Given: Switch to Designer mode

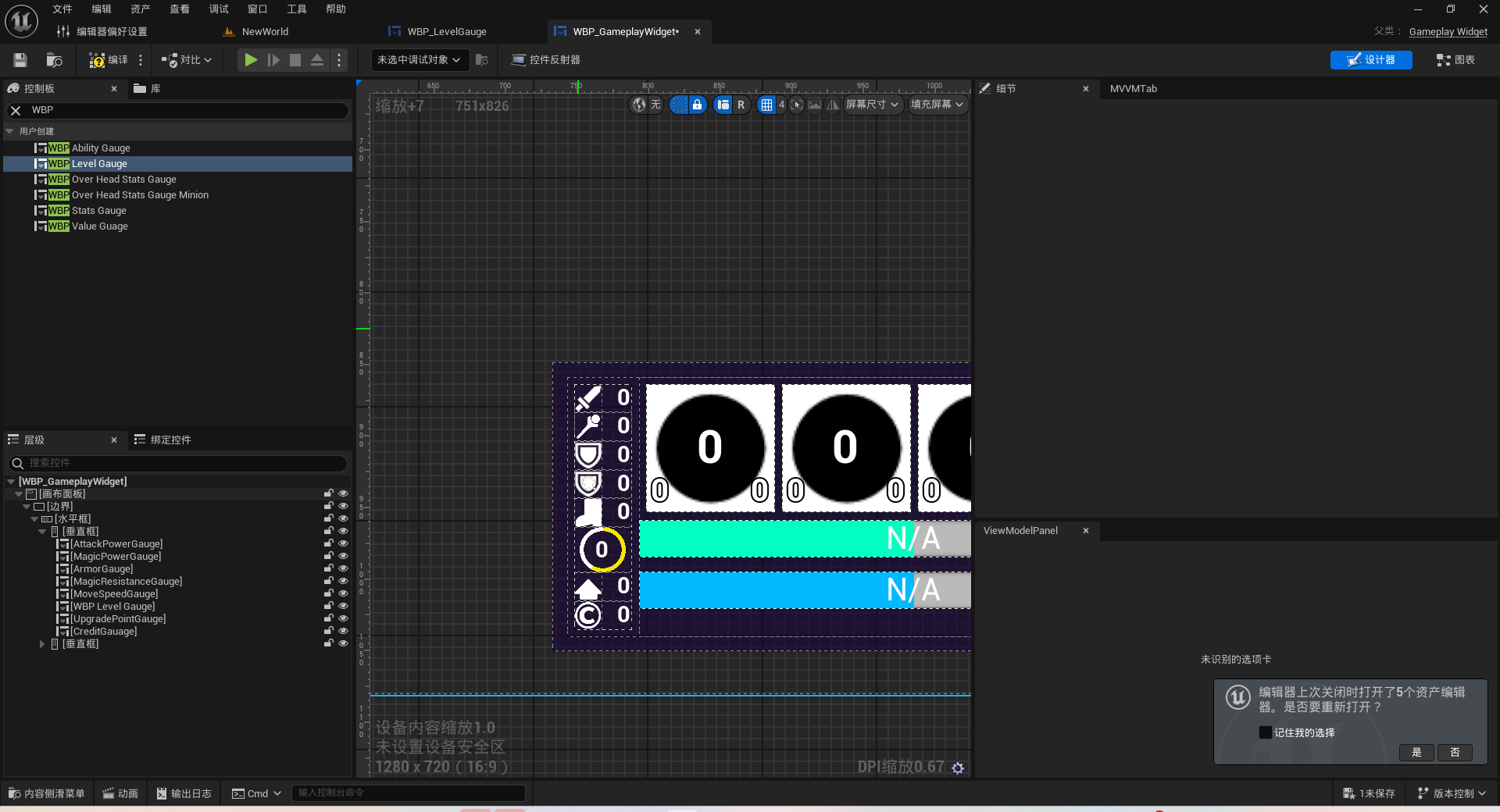Looking at the screenshot, I should click(1371, 60).
